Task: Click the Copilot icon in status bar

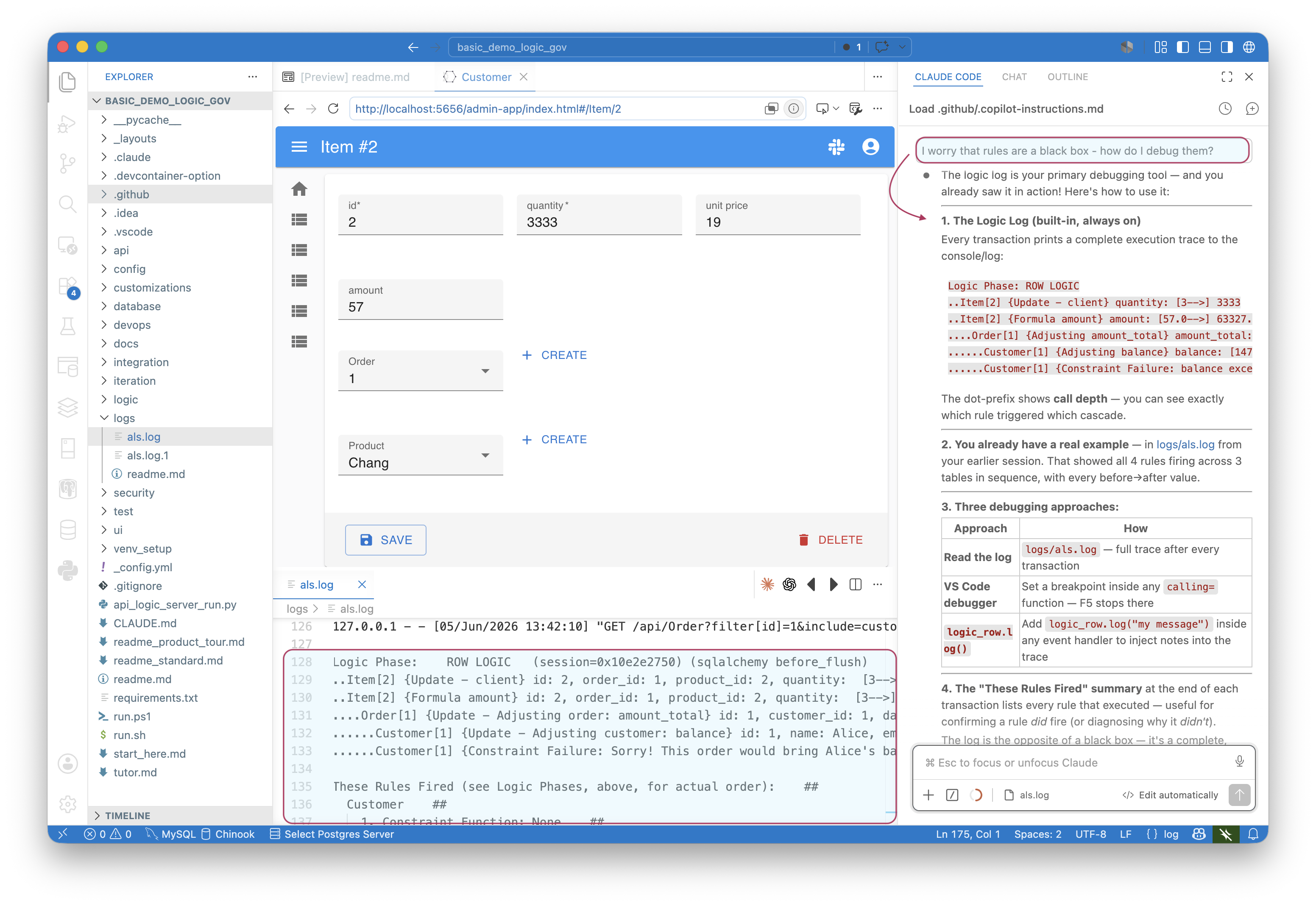Action: pyautogui.click(x=1199, y=834)
